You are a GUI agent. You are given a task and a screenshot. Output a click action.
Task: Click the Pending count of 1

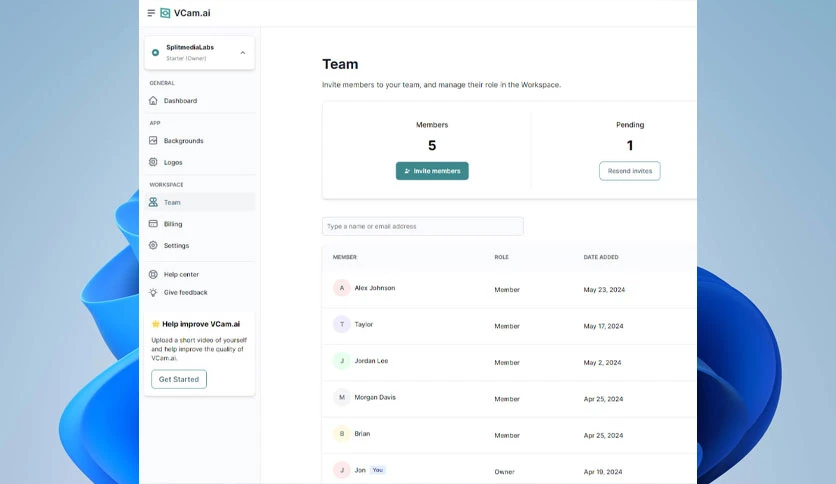coord(630,146)
